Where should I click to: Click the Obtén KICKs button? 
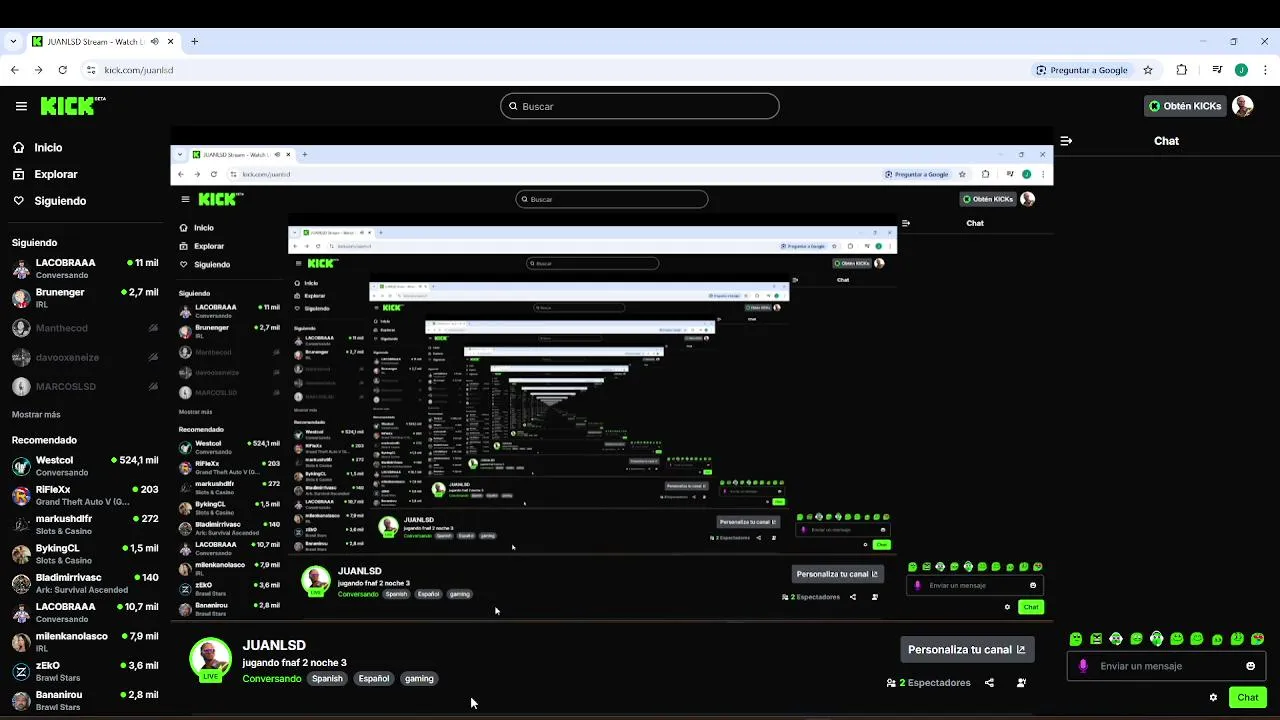tap(1184, 106)
